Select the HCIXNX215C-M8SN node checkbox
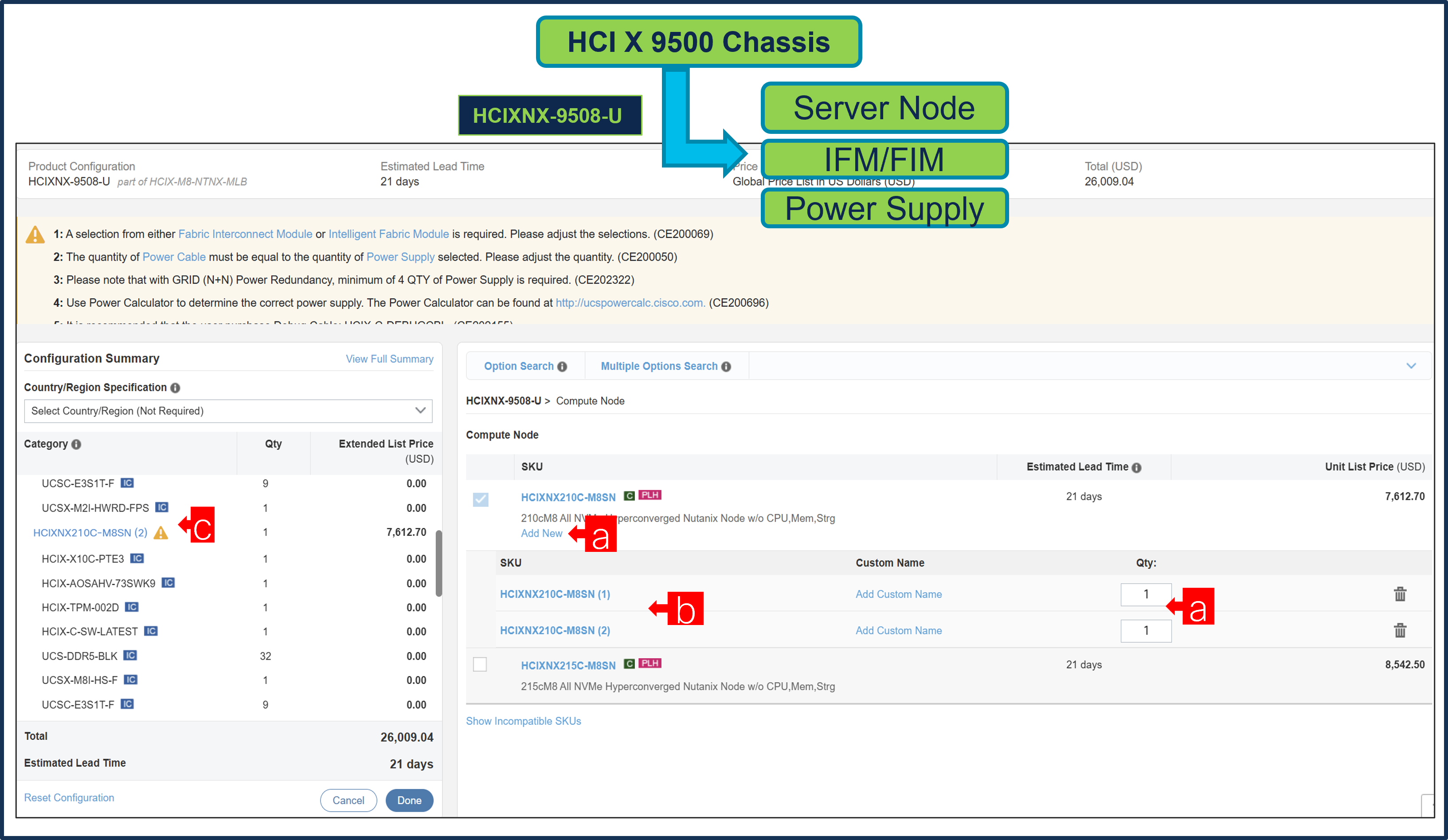 481,664
